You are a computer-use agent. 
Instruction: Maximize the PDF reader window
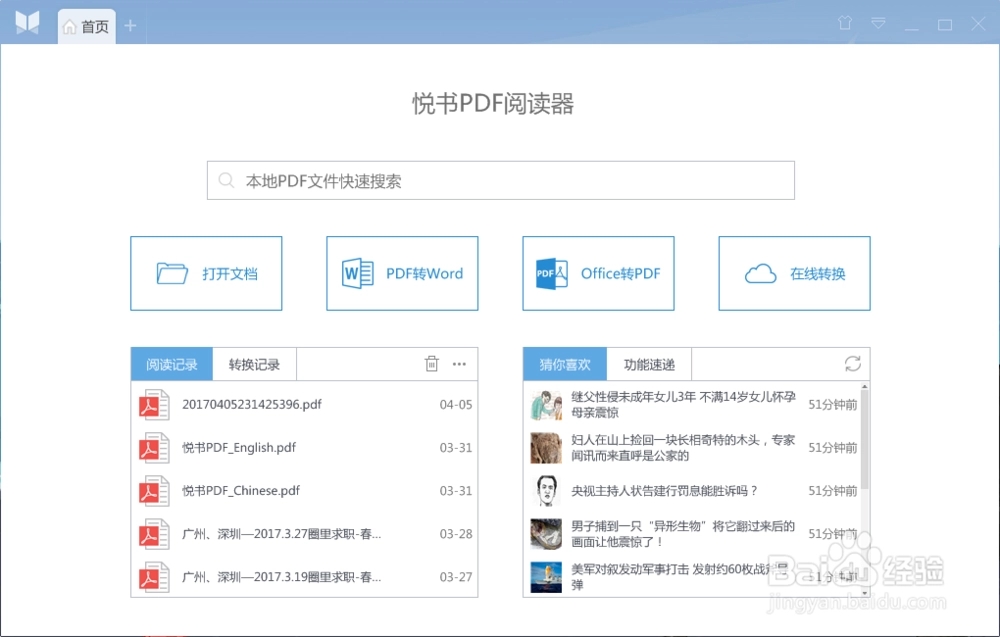click(x=945, y=25)
